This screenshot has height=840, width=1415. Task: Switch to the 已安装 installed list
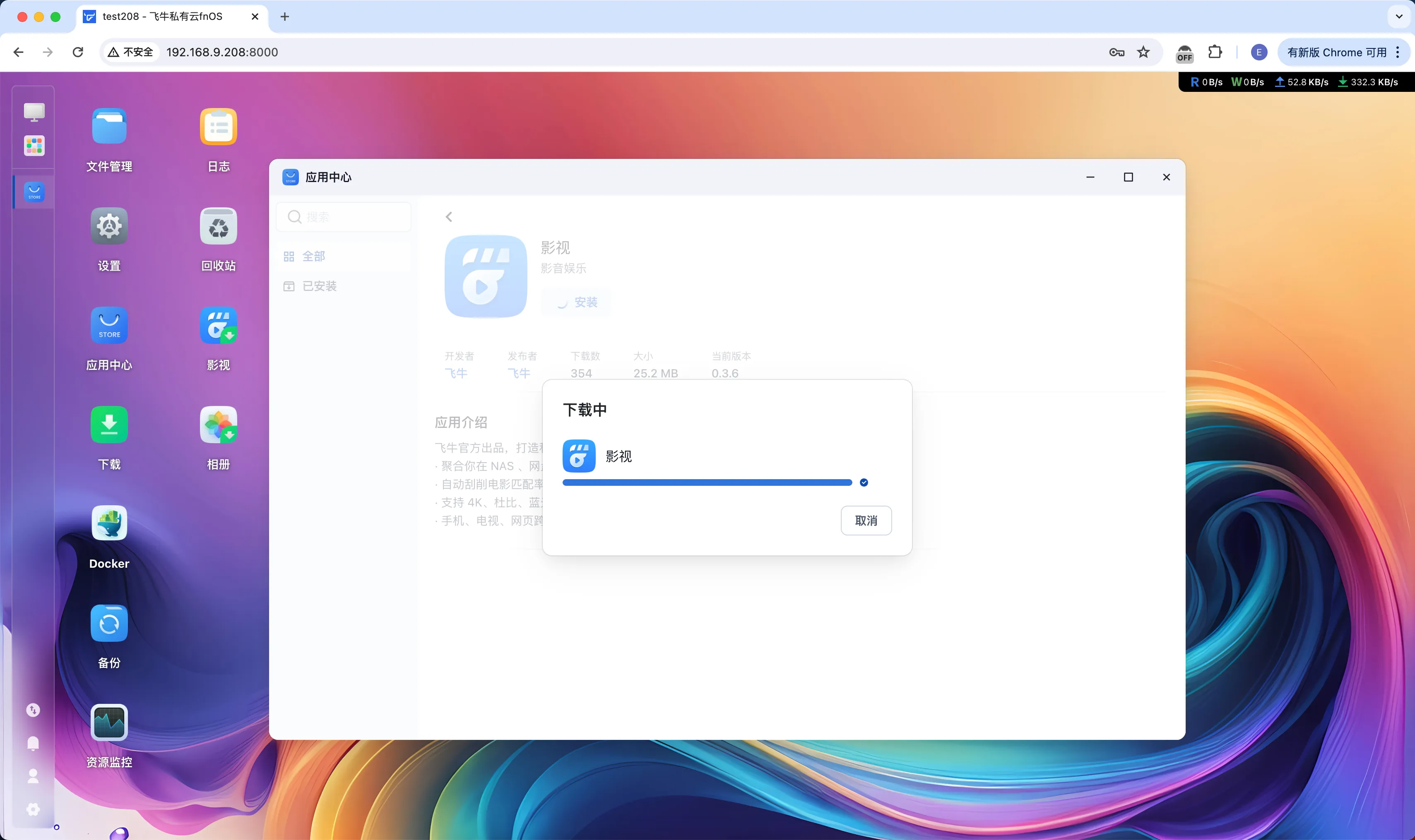(319, 286)
